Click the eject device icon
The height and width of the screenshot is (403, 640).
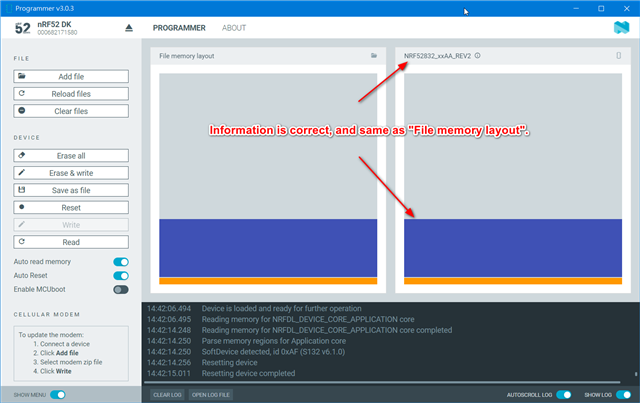129,28
